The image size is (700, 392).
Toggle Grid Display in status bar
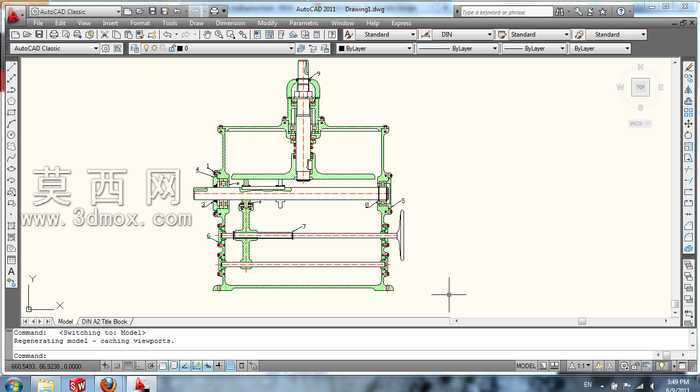128,366
